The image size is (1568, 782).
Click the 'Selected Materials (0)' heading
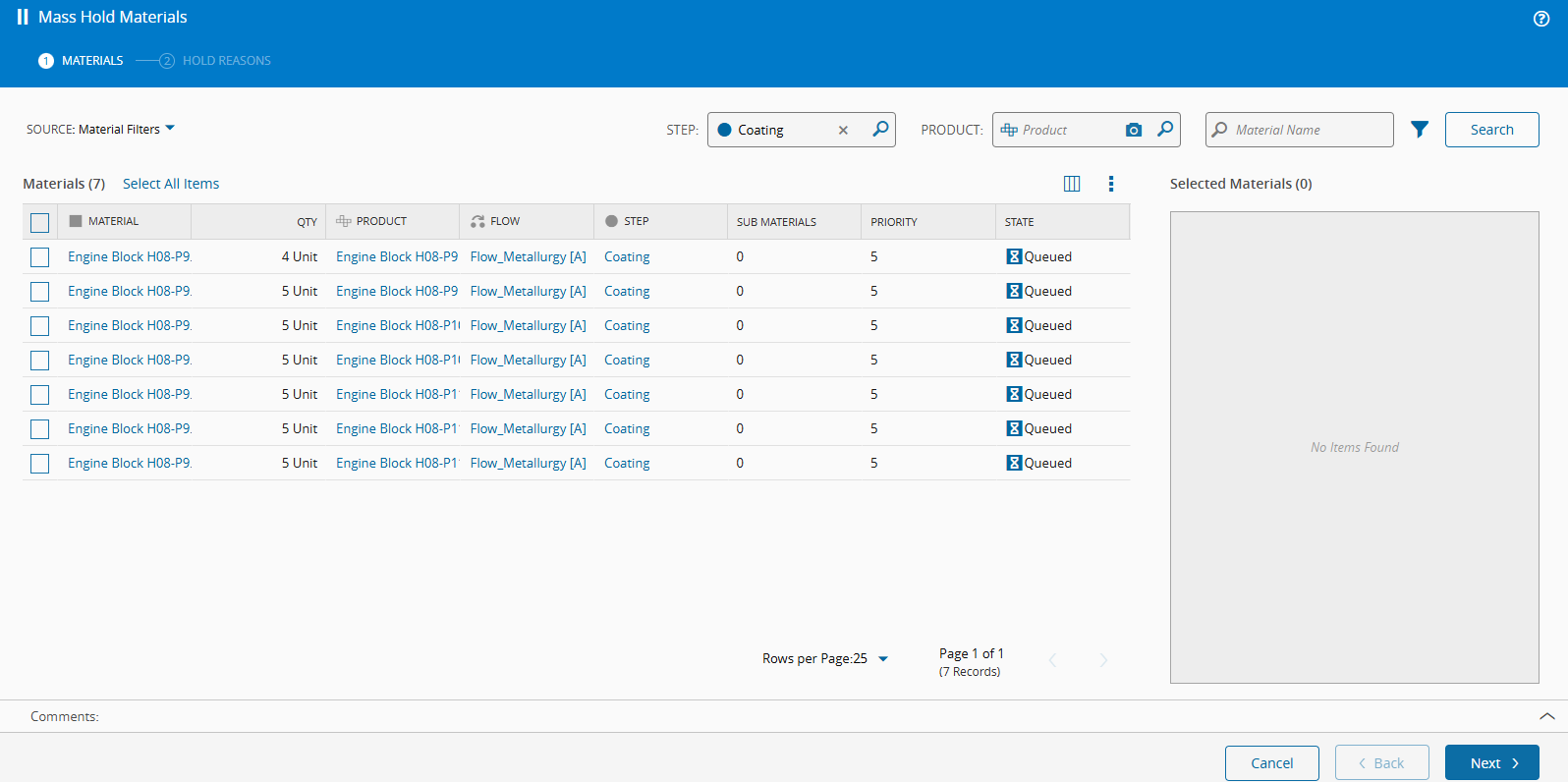pyautogui.click(x=1241, y=184)
